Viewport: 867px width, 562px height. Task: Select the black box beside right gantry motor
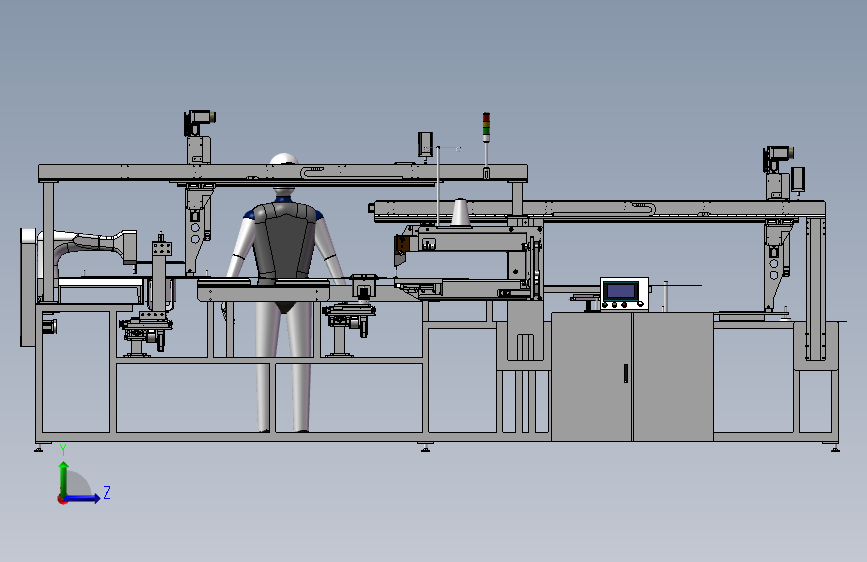point(798,179)
